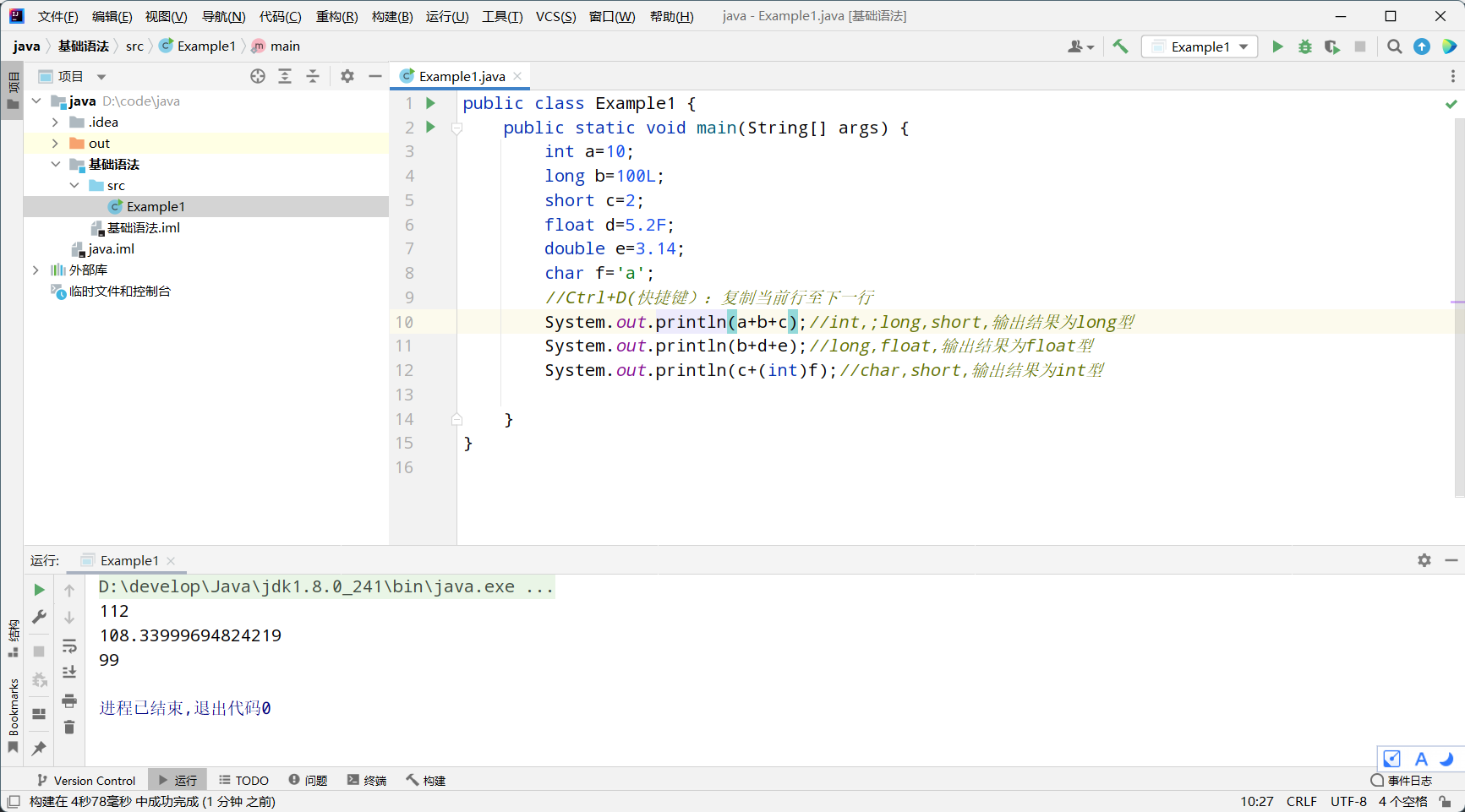Run Example1 with the green toolbar arrow
The image size is (1465, 812).
(x=1277, y=46)
